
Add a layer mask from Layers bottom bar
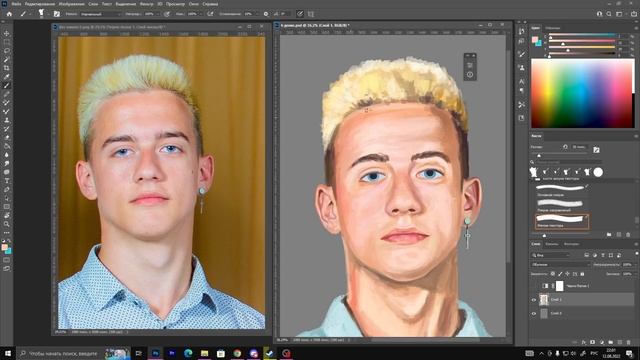[x=593, y=342]
